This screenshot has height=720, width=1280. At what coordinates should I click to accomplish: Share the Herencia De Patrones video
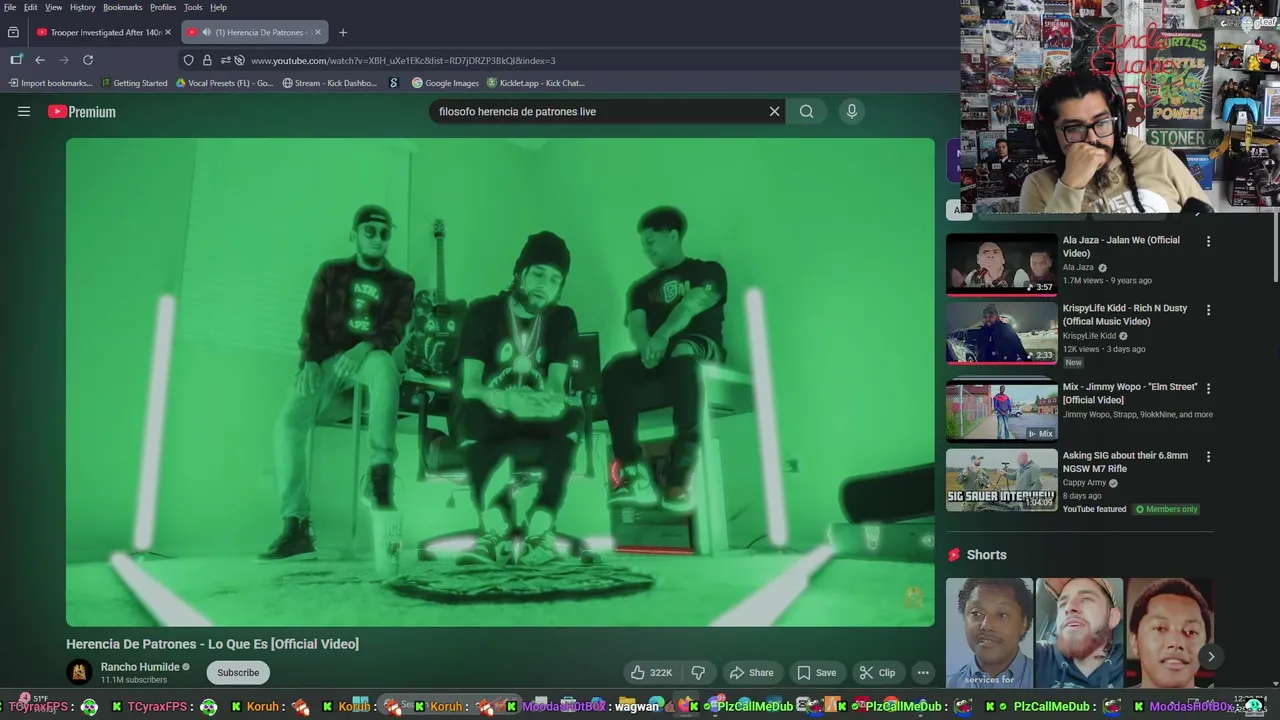click(751, 673)
